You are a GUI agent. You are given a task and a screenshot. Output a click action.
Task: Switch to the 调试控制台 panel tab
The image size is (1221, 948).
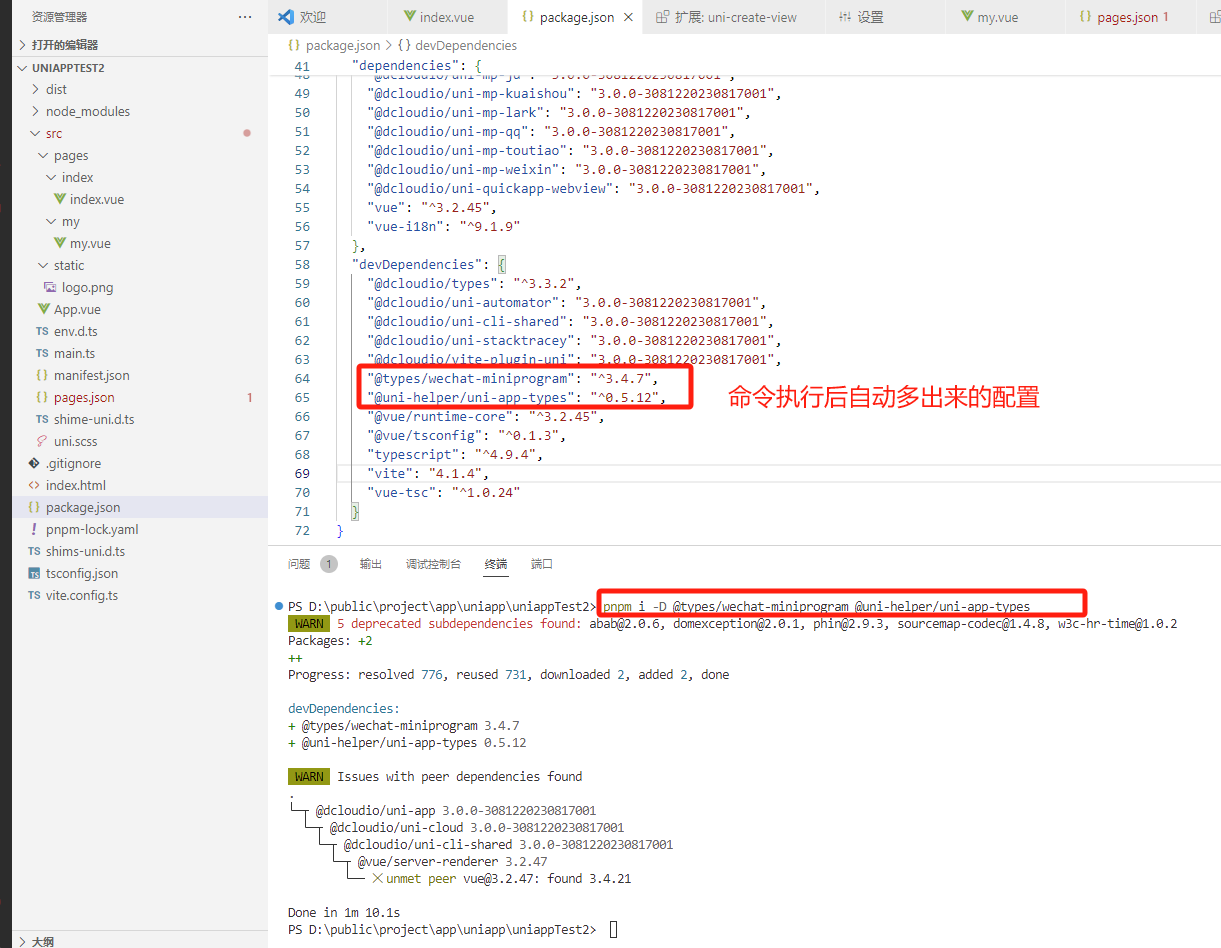click(x=433, y=564)
